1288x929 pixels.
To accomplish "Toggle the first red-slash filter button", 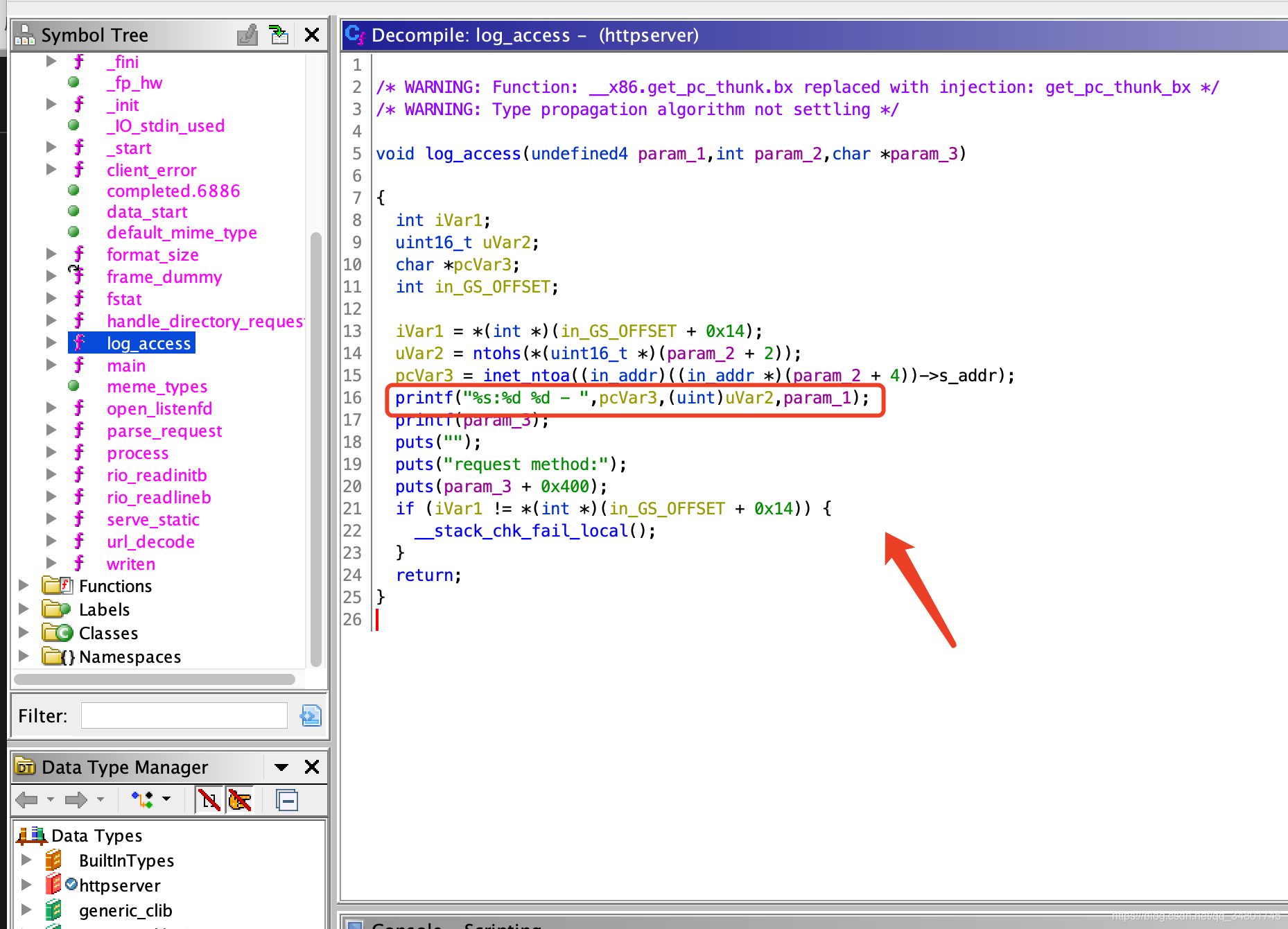I will click(x=209, y=800).
